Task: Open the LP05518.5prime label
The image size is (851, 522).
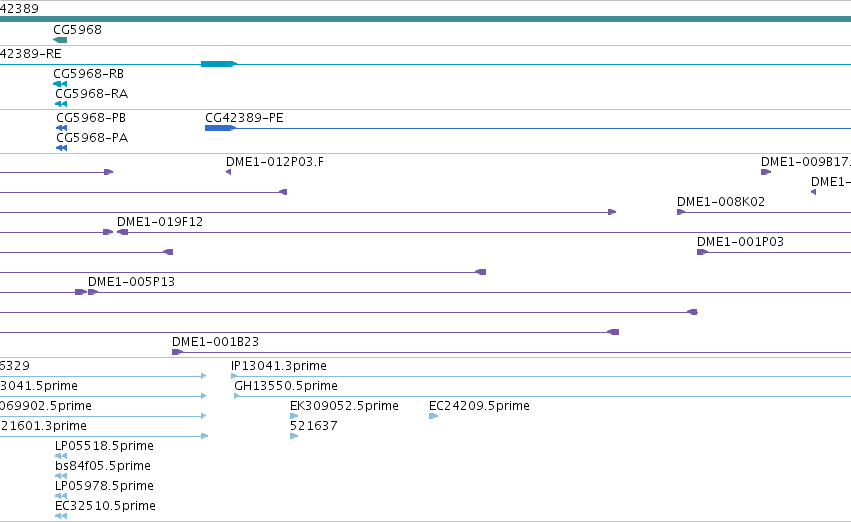Action: tap(104, 446)
